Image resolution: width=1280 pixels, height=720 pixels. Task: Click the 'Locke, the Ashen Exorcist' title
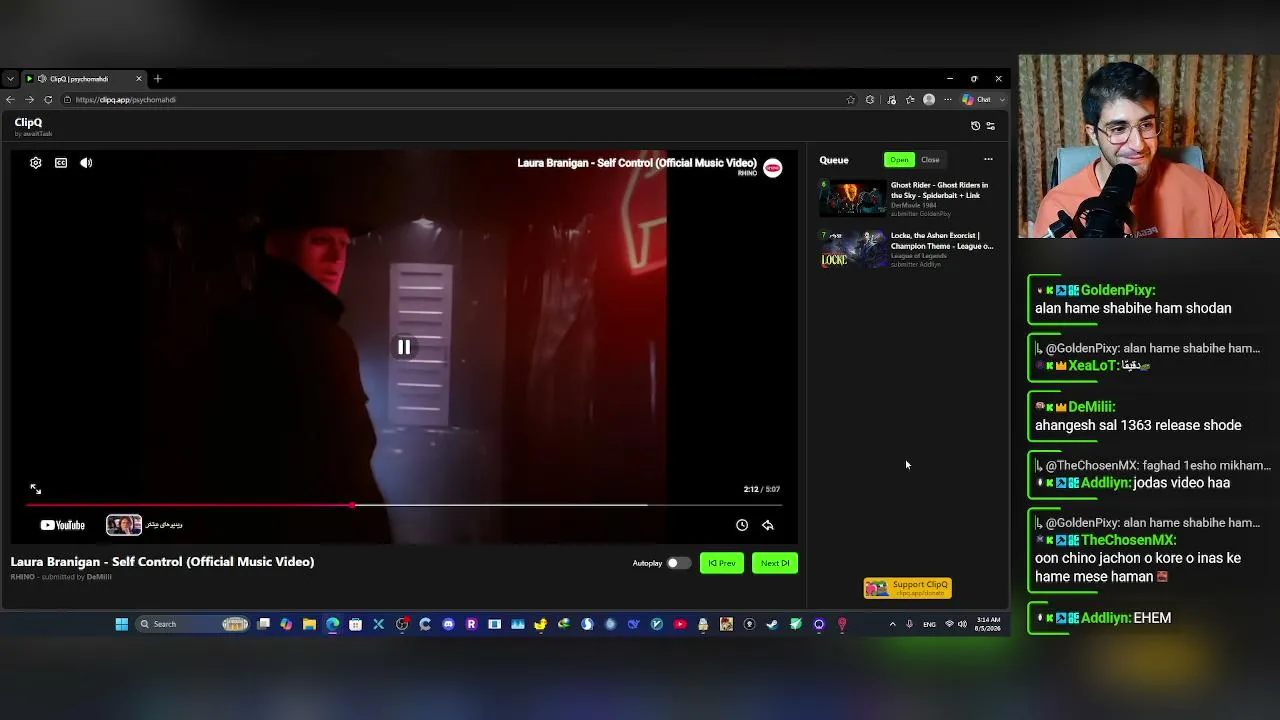(942, 241)
